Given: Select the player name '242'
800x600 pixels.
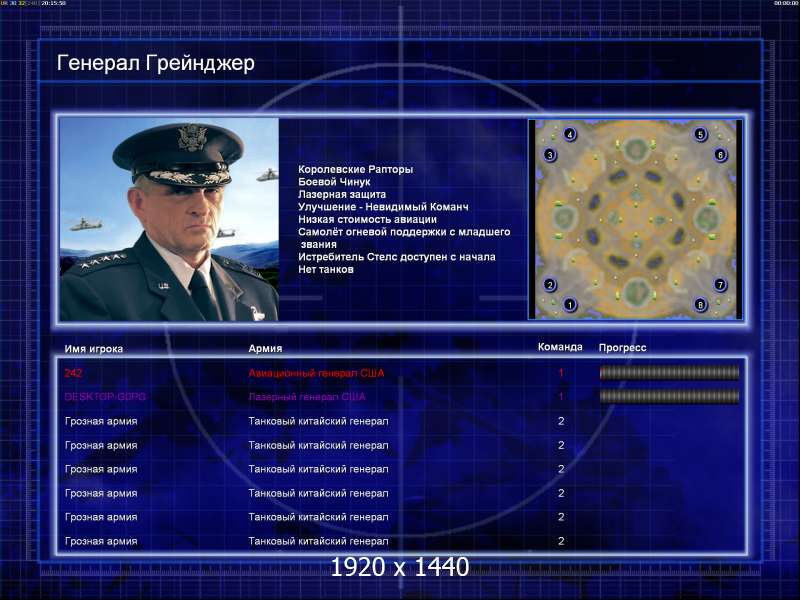Looking at the screenshot, I should [73, 373].
